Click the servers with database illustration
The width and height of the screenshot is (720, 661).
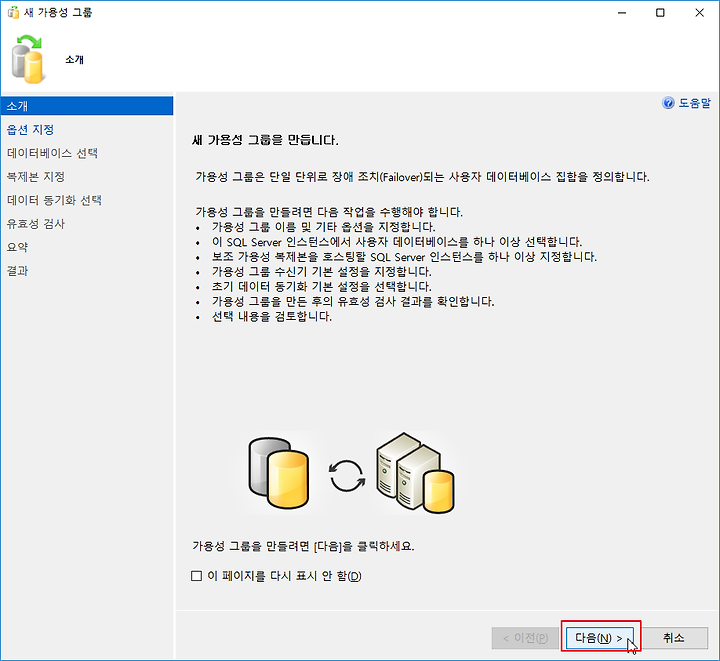[x=415, y=472]
